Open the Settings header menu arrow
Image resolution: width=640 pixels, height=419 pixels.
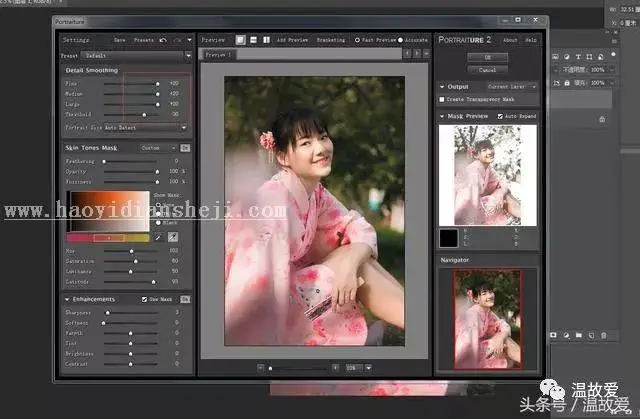(189, 40)
